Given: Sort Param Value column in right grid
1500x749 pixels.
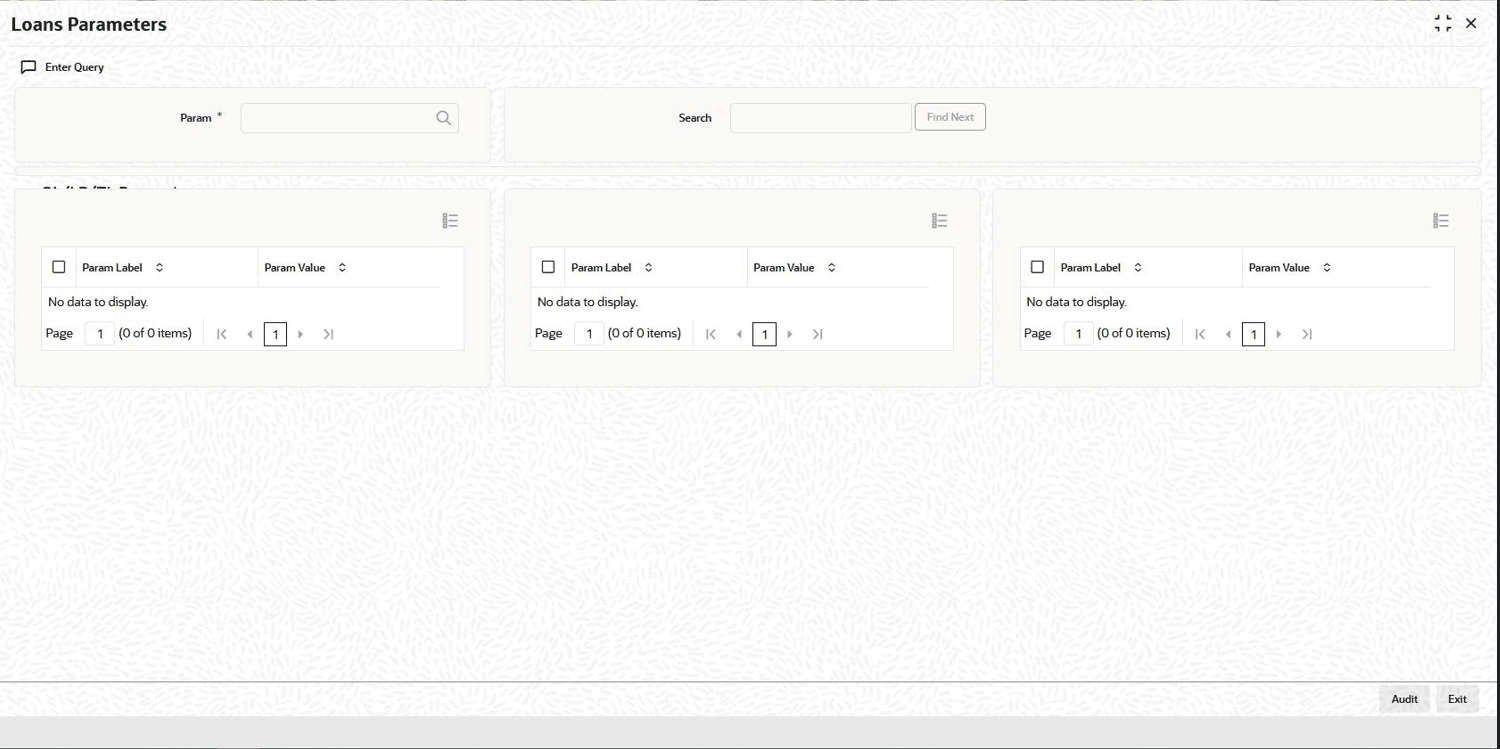Looking at the screenshot, I should click(x=1327, y=268).
